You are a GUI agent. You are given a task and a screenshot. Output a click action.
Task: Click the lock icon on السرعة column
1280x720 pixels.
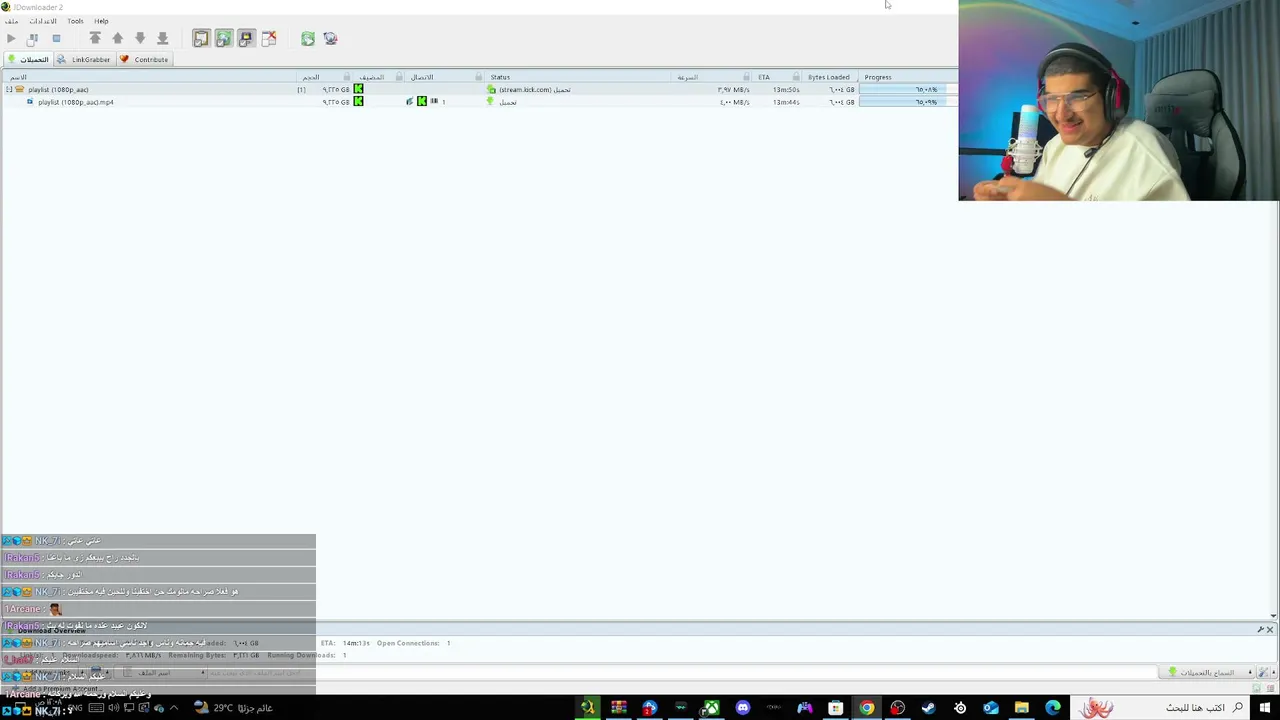[747, 77]
